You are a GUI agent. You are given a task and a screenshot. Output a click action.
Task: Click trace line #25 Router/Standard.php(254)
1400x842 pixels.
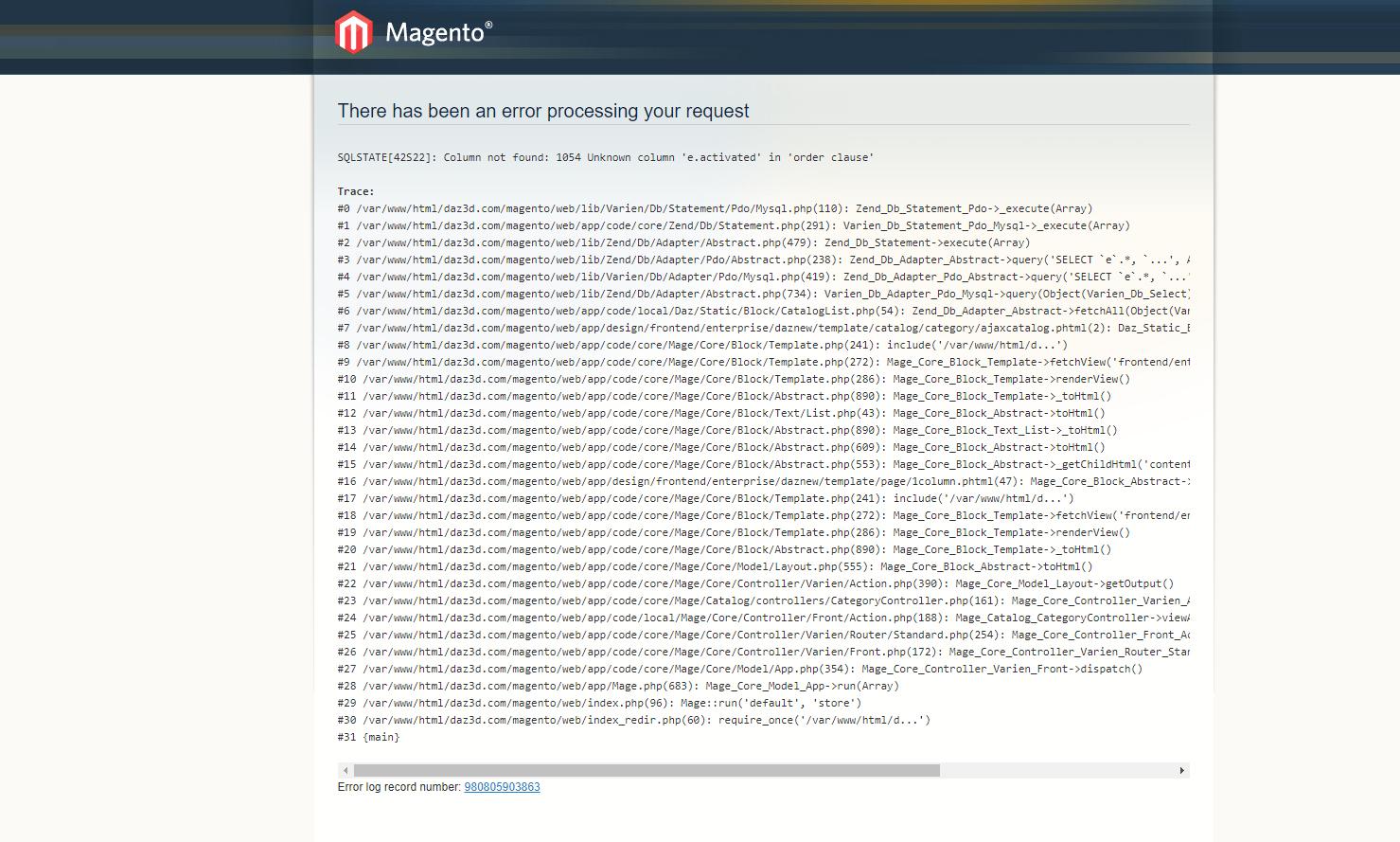pos(764,635)
